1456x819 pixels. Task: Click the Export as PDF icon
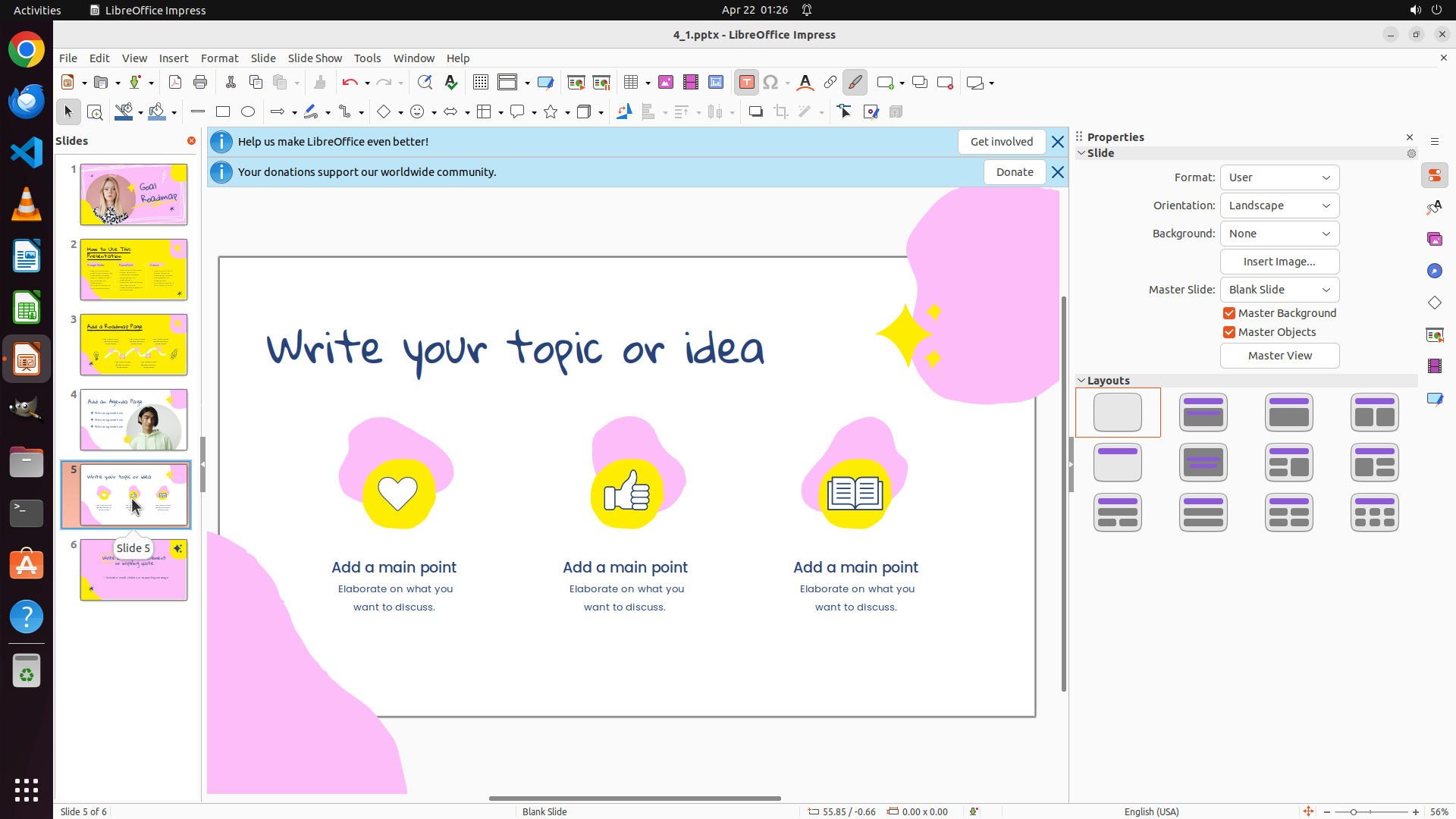(175, 83)
